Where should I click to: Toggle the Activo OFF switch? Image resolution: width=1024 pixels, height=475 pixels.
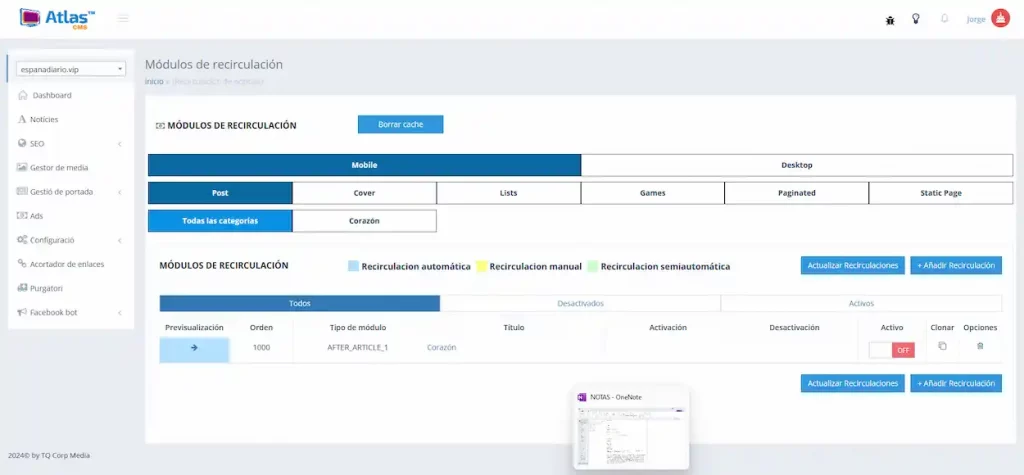(x=892, y=350)
